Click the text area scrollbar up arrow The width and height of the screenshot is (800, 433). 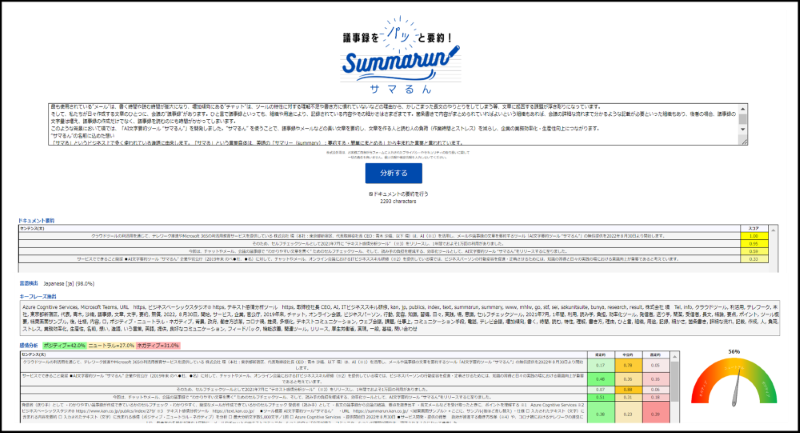(x=742, y=109)
